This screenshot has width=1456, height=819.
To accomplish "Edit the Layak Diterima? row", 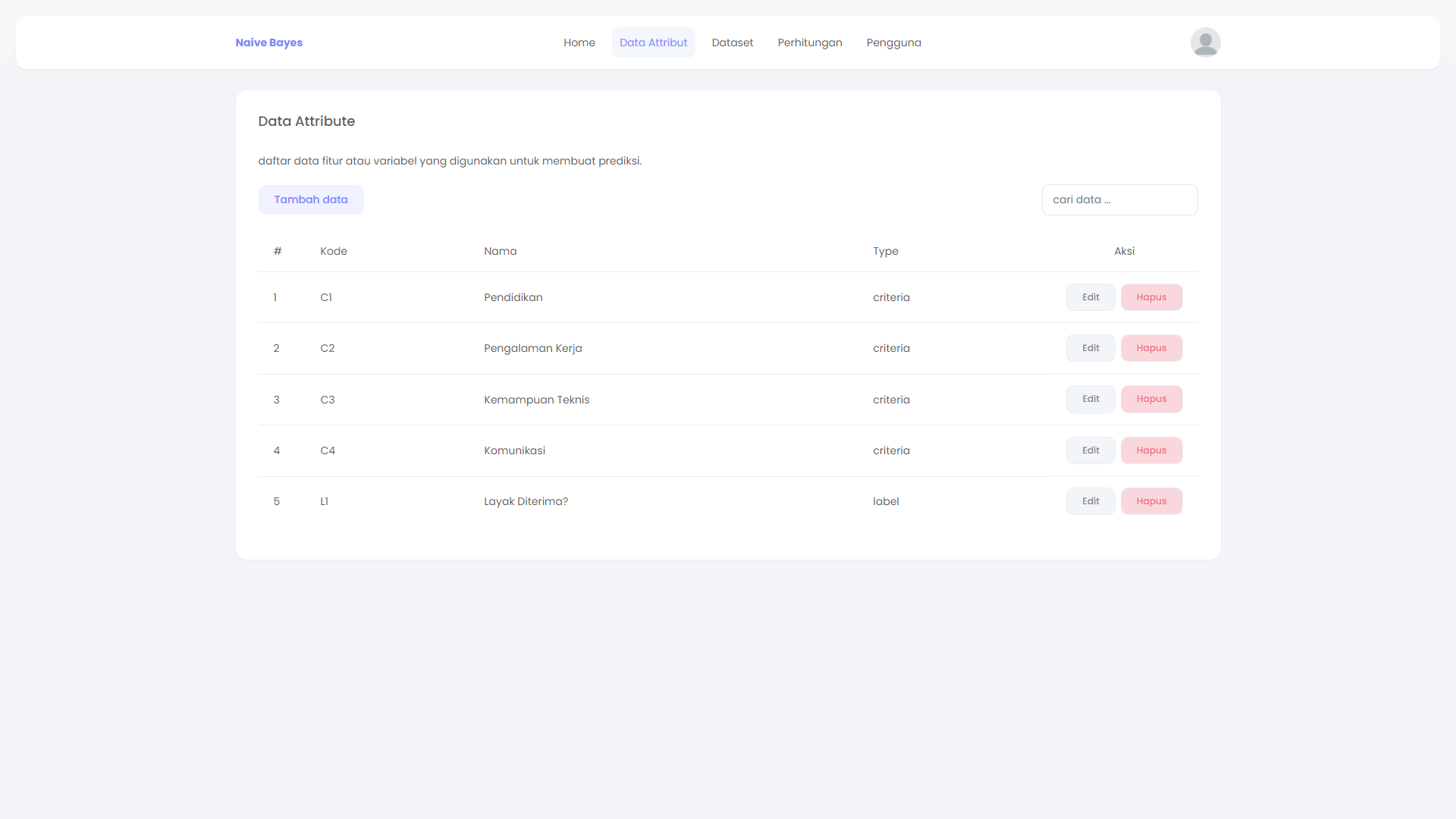I will coord(1090,501).
